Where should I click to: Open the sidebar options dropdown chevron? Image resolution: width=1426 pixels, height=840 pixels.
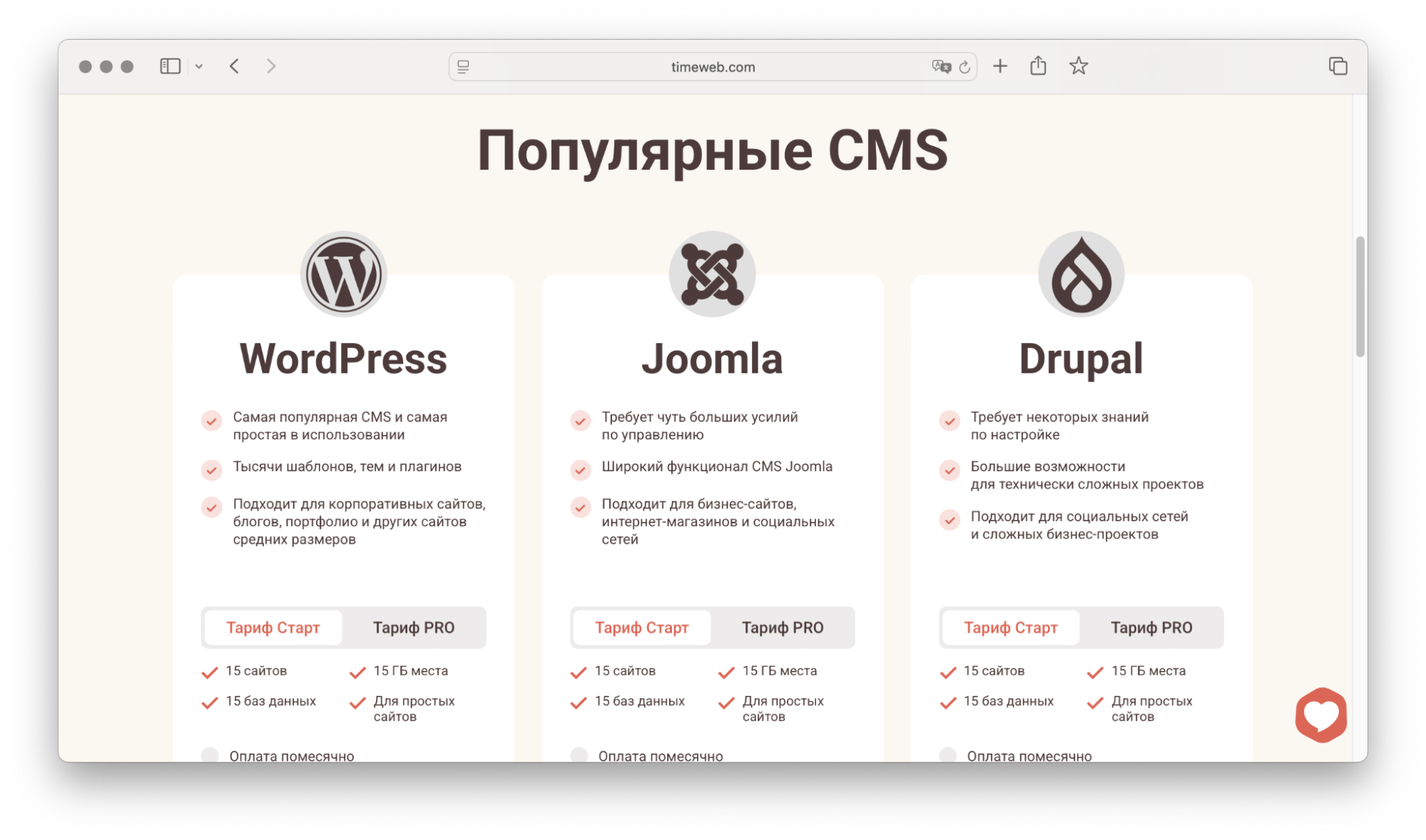tap(199, 66)
